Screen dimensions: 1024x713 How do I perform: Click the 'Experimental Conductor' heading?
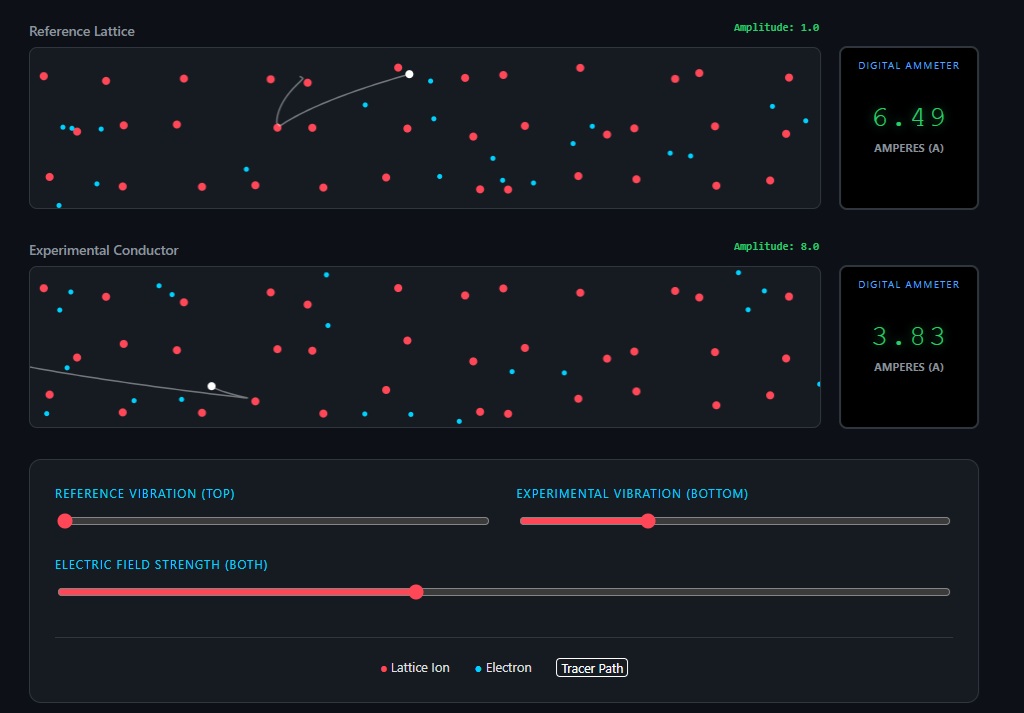point(103,250)
